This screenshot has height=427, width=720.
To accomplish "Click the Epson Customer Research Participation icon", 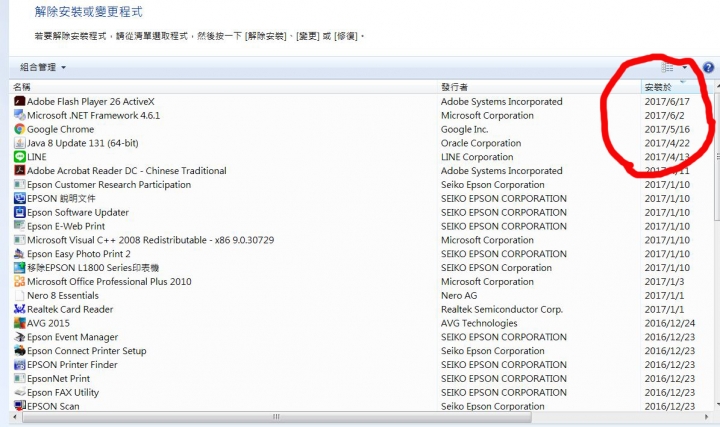I will pos(19,185).
